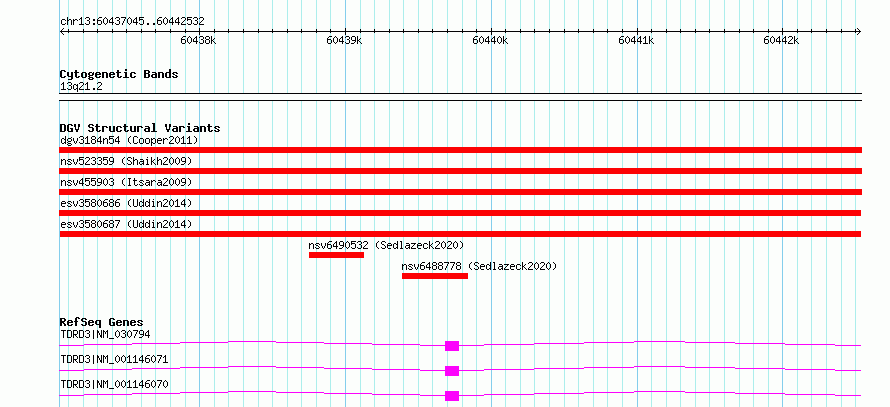The image size is (890, 407).
Task: Click the 60442k ruler position
Action: point(782,40)
